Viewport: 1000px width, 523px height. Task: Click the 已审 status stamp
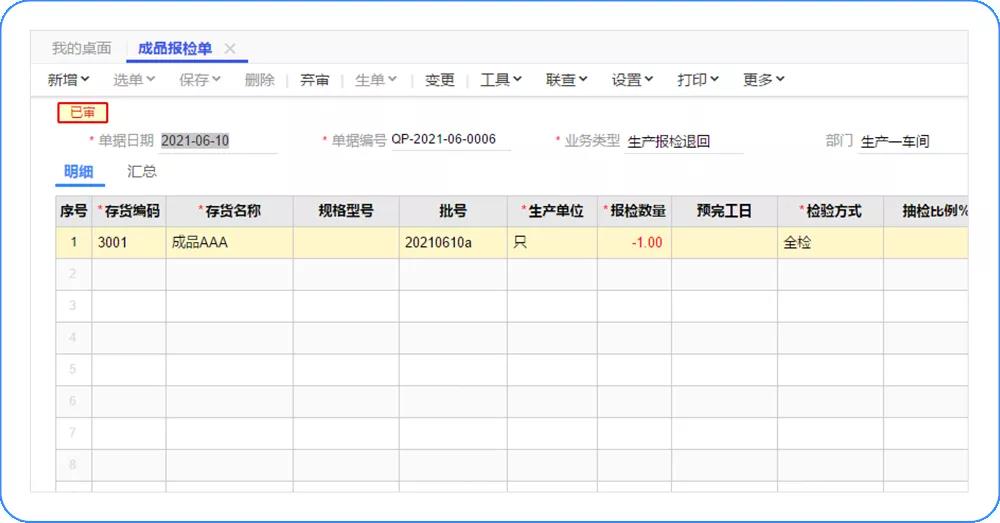pyautogui.click(x=83, y=113)
